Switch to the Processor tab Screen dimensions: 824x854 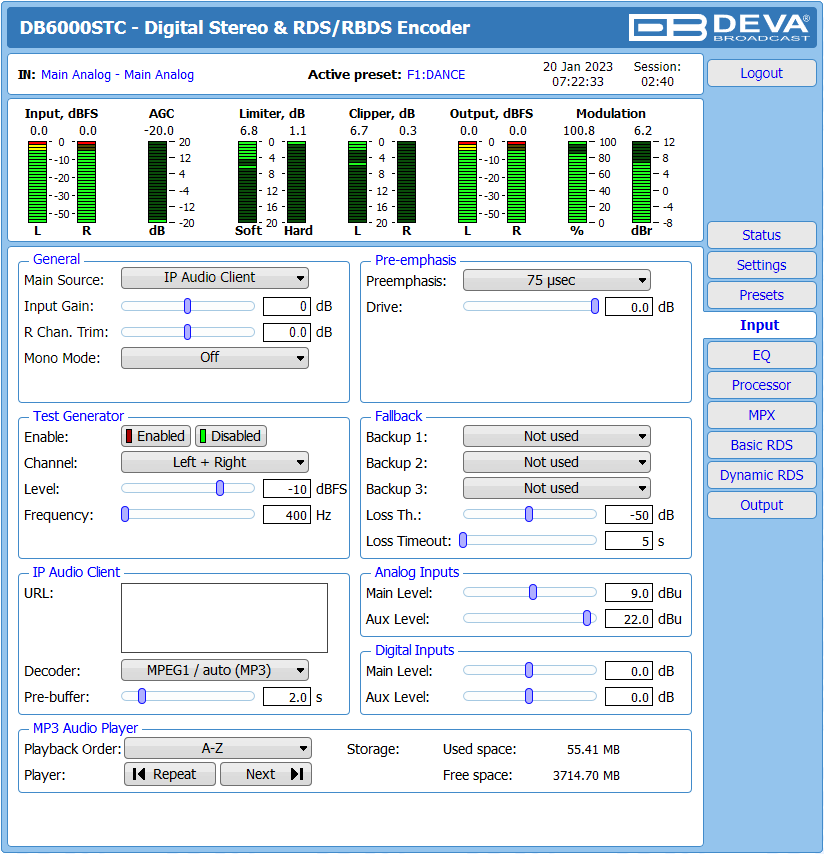[761, 385]
